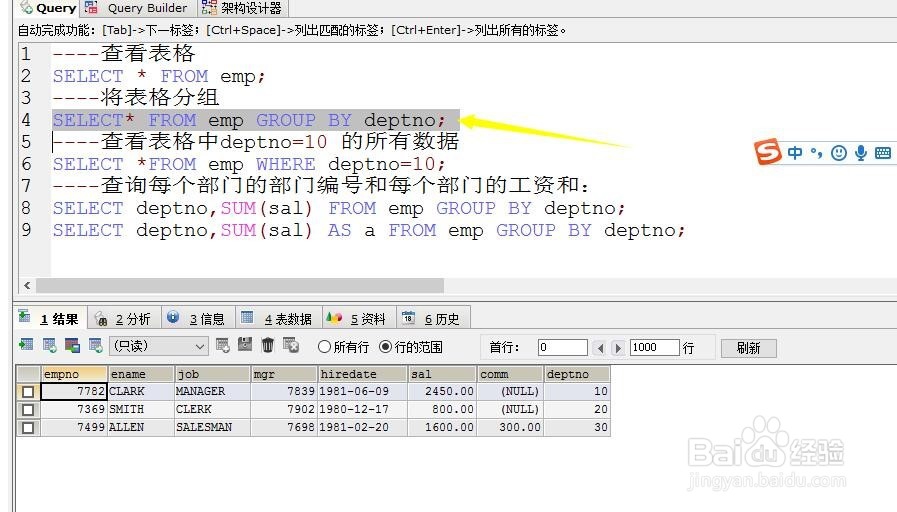This screenshot has height=512, width=897.
Task: Click the empno column header
Action: tap(74, 374)
